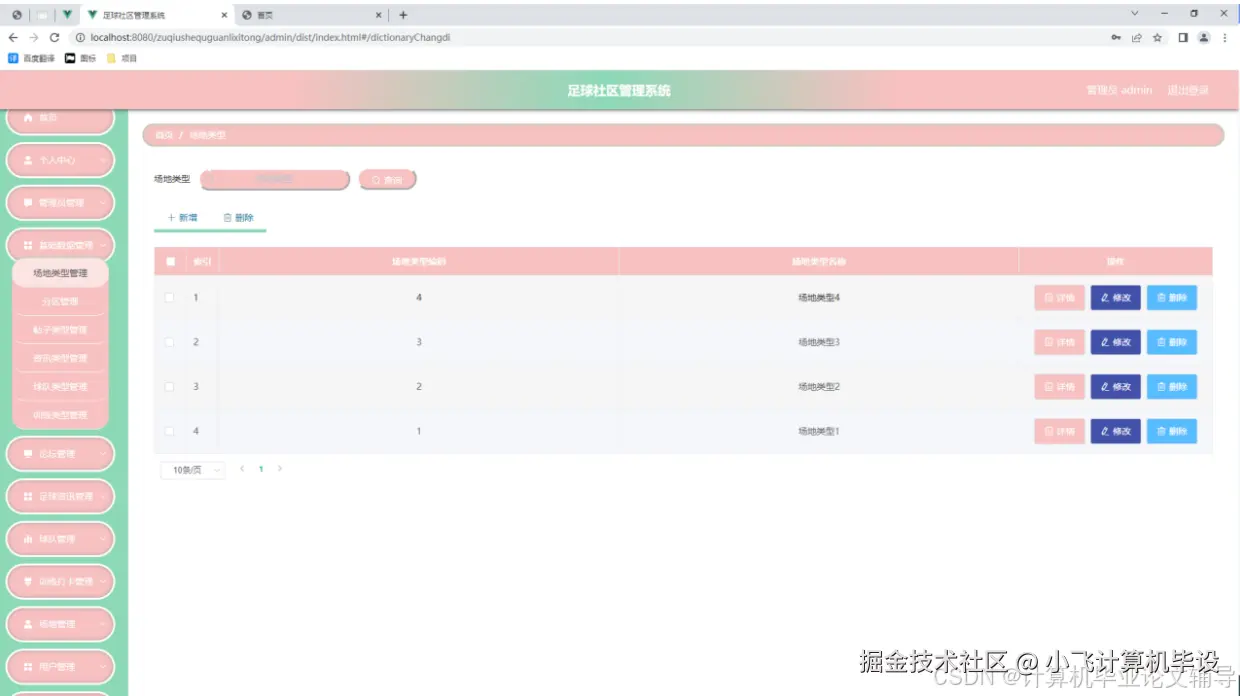The height and width of the screenshot is (696, 1240).
Task: Check the box for row 场地类型3
Action: pyautogui.click(x=169, y=342)
